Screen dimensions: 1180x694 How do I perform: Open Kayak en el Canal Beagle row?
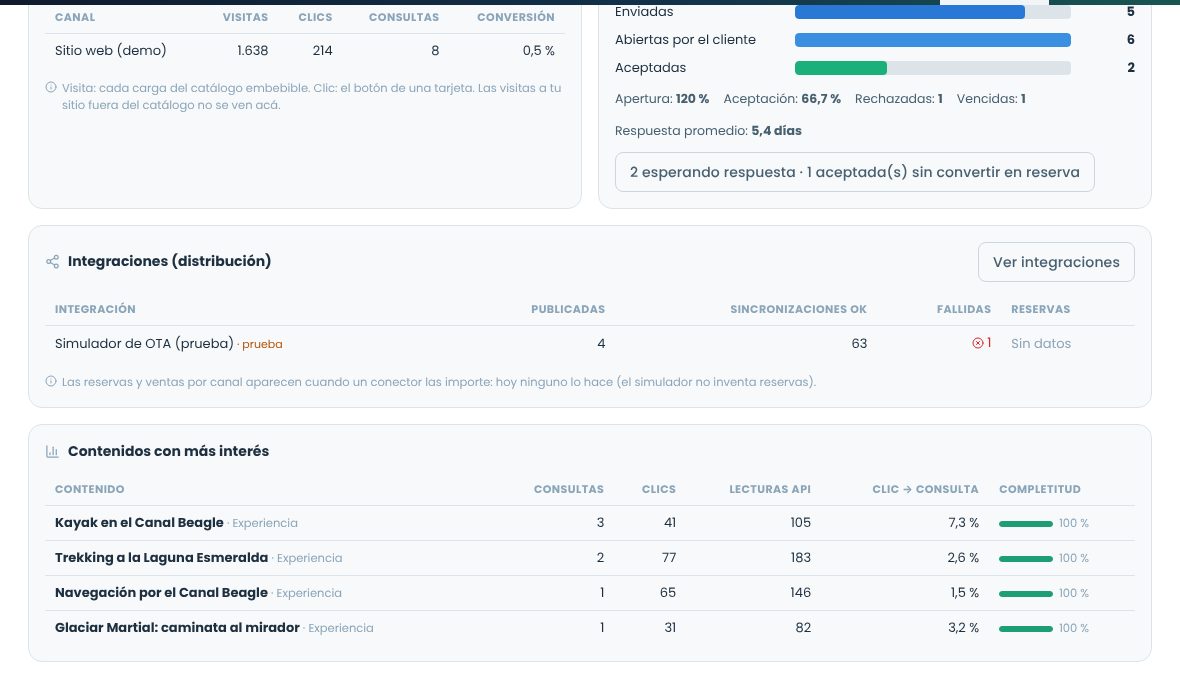click(x=589, y=523)
